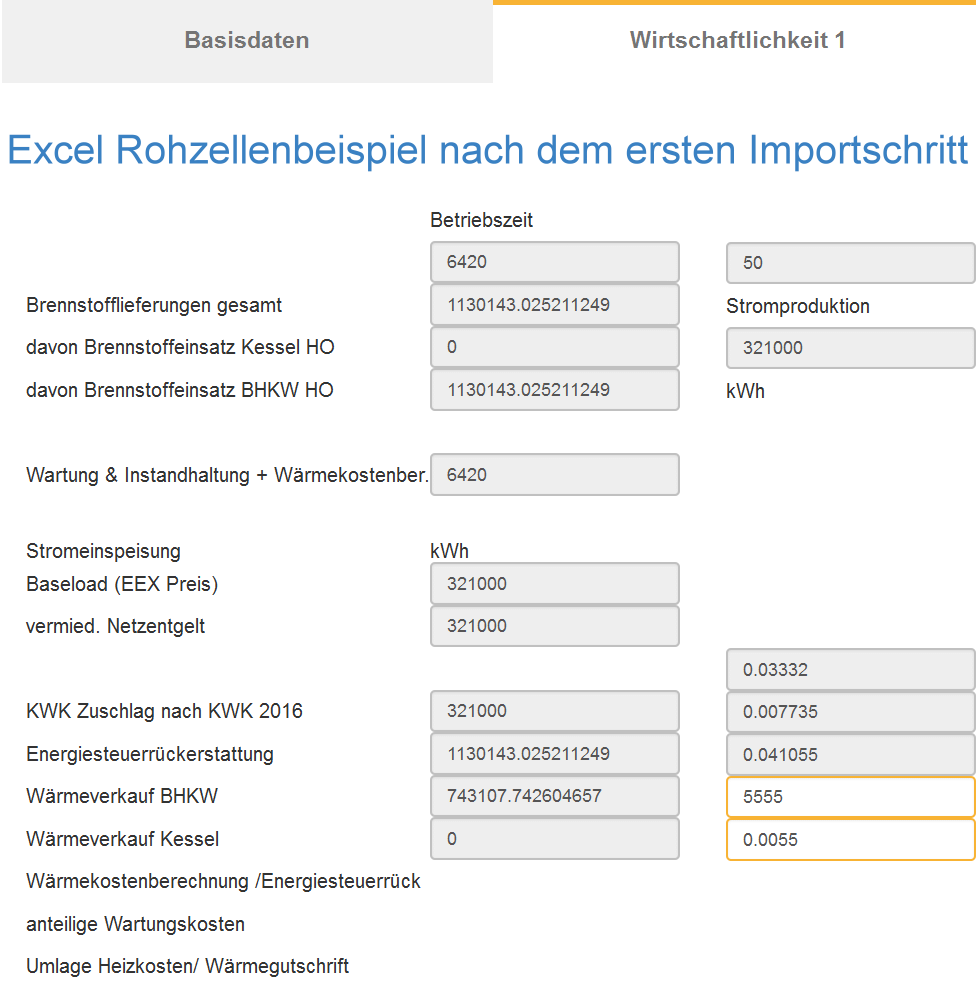Screen dimensions: 976x993
Task: Select the field containing value 50
Action: tap(850, 263)
